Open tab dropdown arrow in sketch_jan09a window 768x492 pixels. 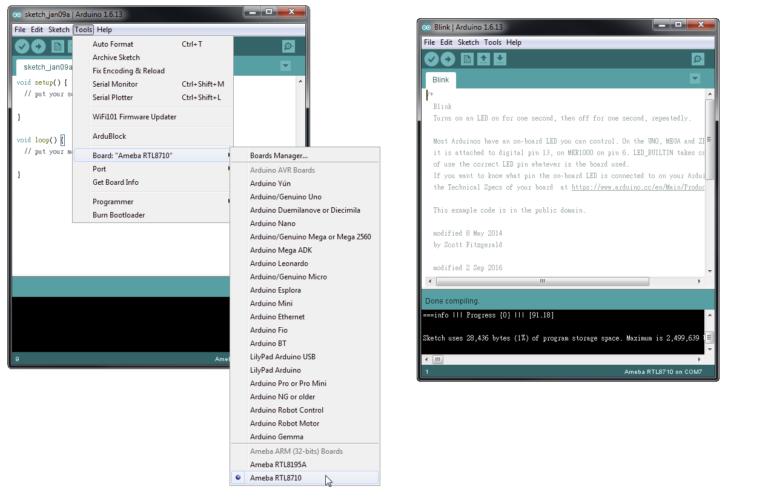pos(285,66)
